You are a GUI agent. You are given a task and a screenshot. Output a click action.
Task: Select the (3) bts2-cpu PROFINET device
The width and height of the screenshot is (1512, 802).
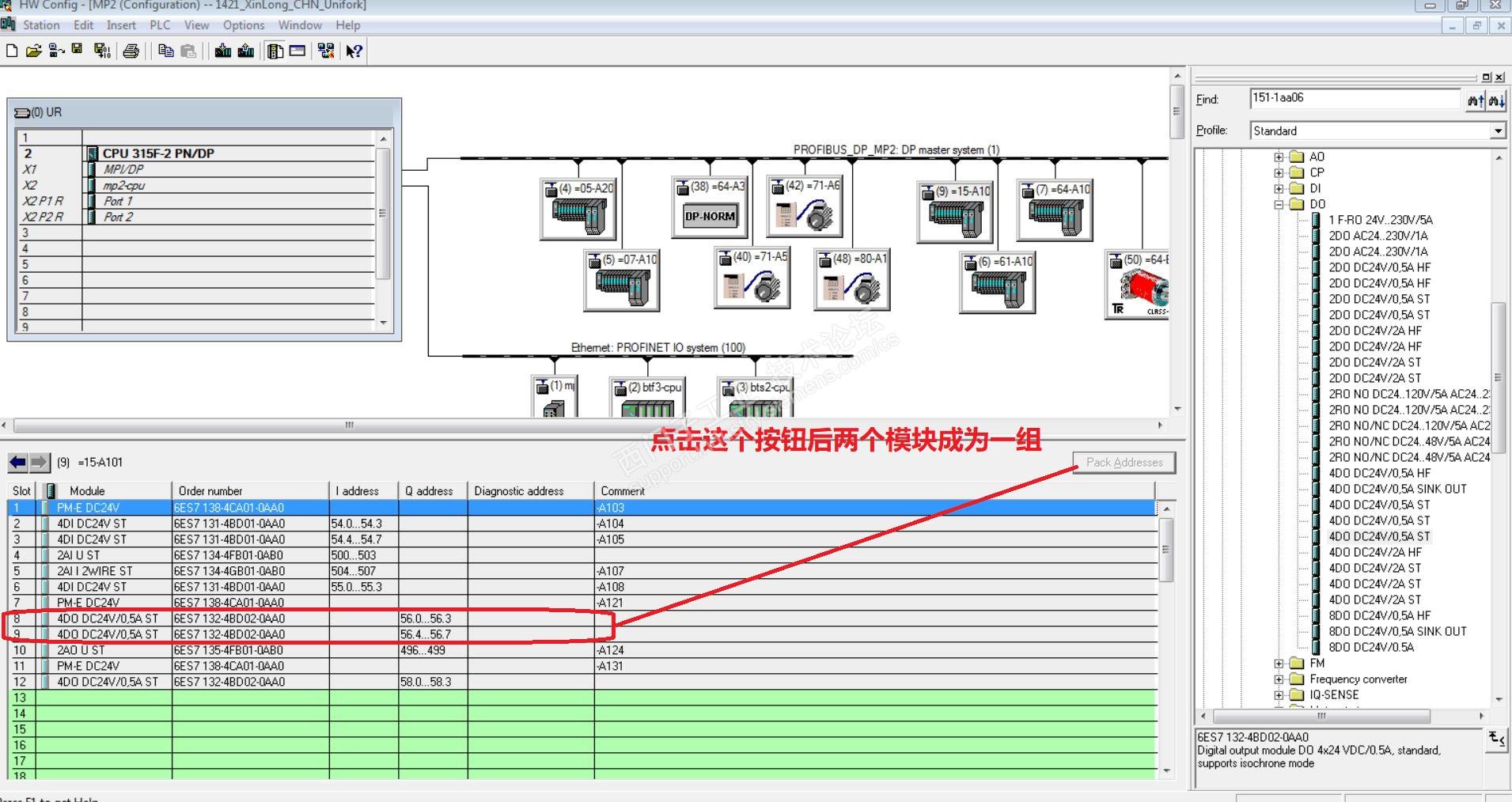tap(755, 397)
